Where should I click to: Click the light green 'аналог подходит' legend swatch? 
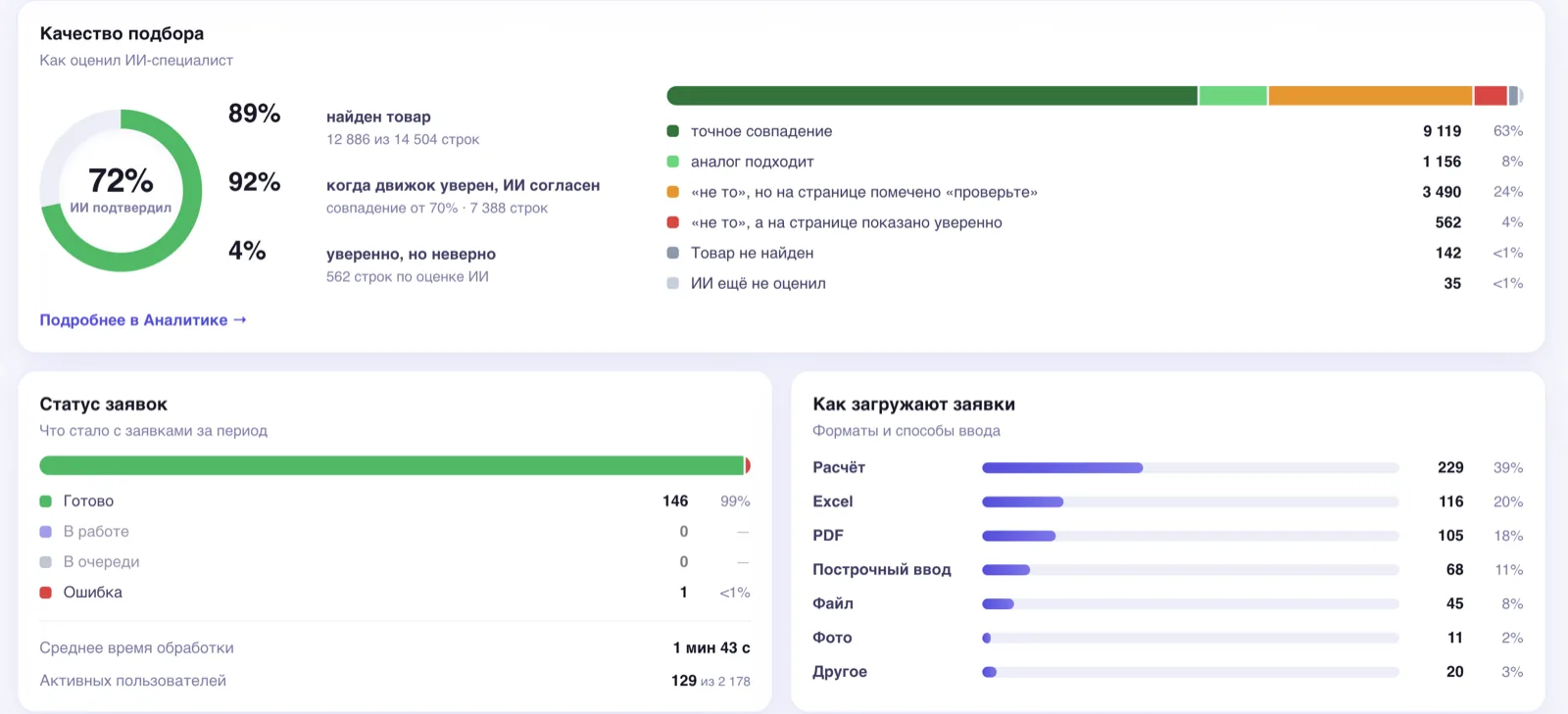[x=673, y=162]
